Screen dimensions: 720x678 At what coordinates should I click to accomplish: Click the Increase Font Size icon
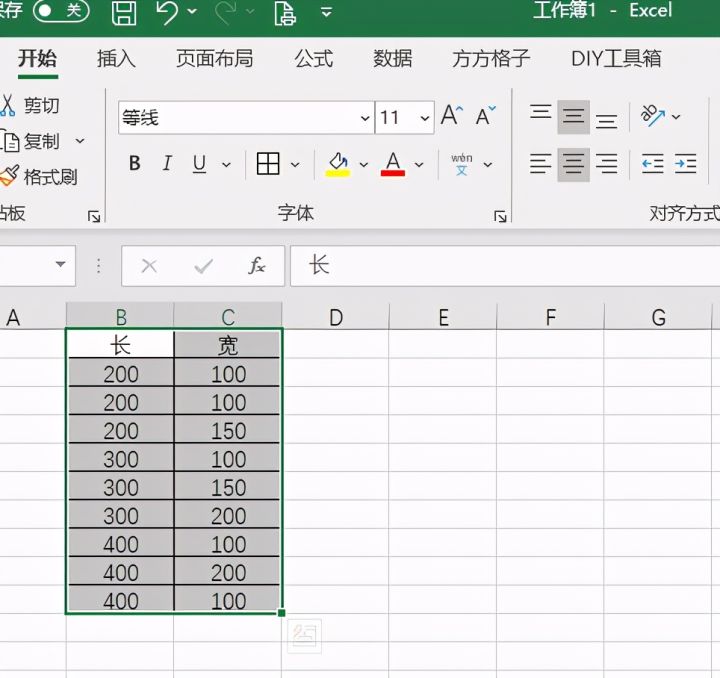click(452, 115)
